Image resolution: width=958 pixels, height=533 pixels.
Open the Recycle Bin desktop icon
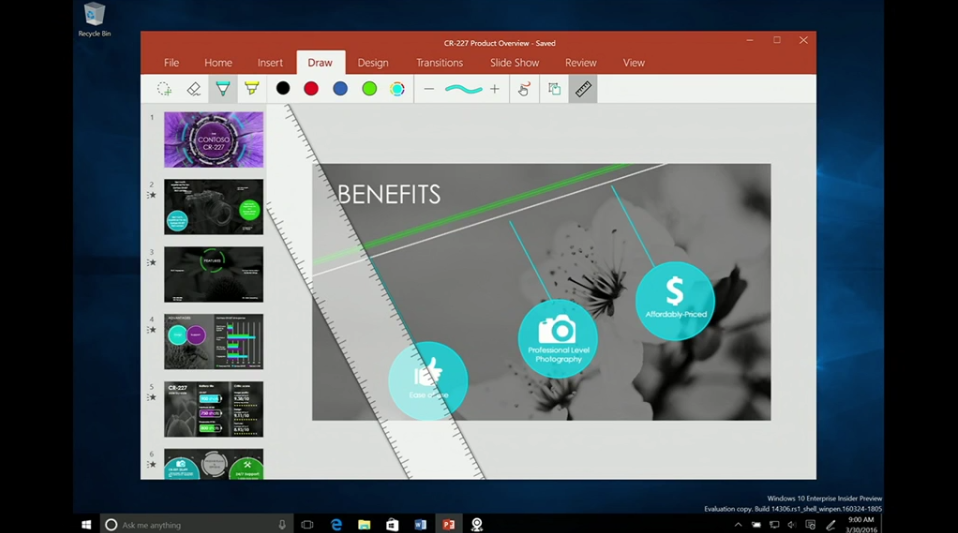(95, 20)
